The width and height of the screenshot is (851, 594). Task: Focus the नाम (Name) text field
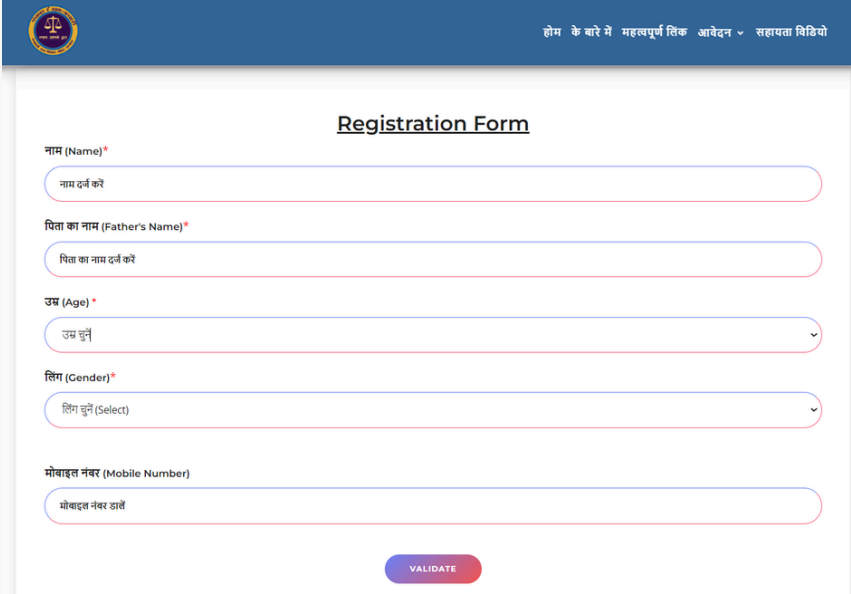(432, 184)
